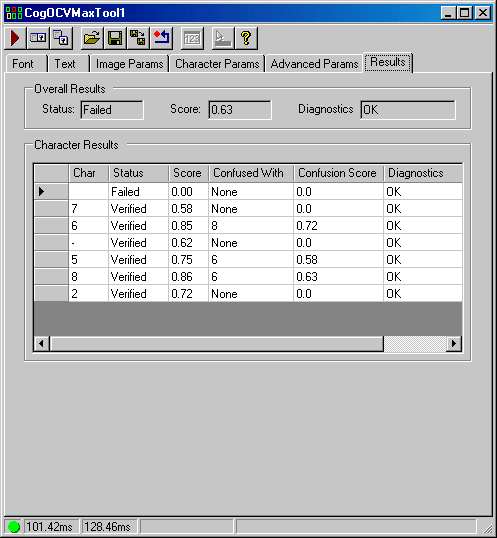Click the Char cell showing 8

pyautogui.click(x=88, y=277)
